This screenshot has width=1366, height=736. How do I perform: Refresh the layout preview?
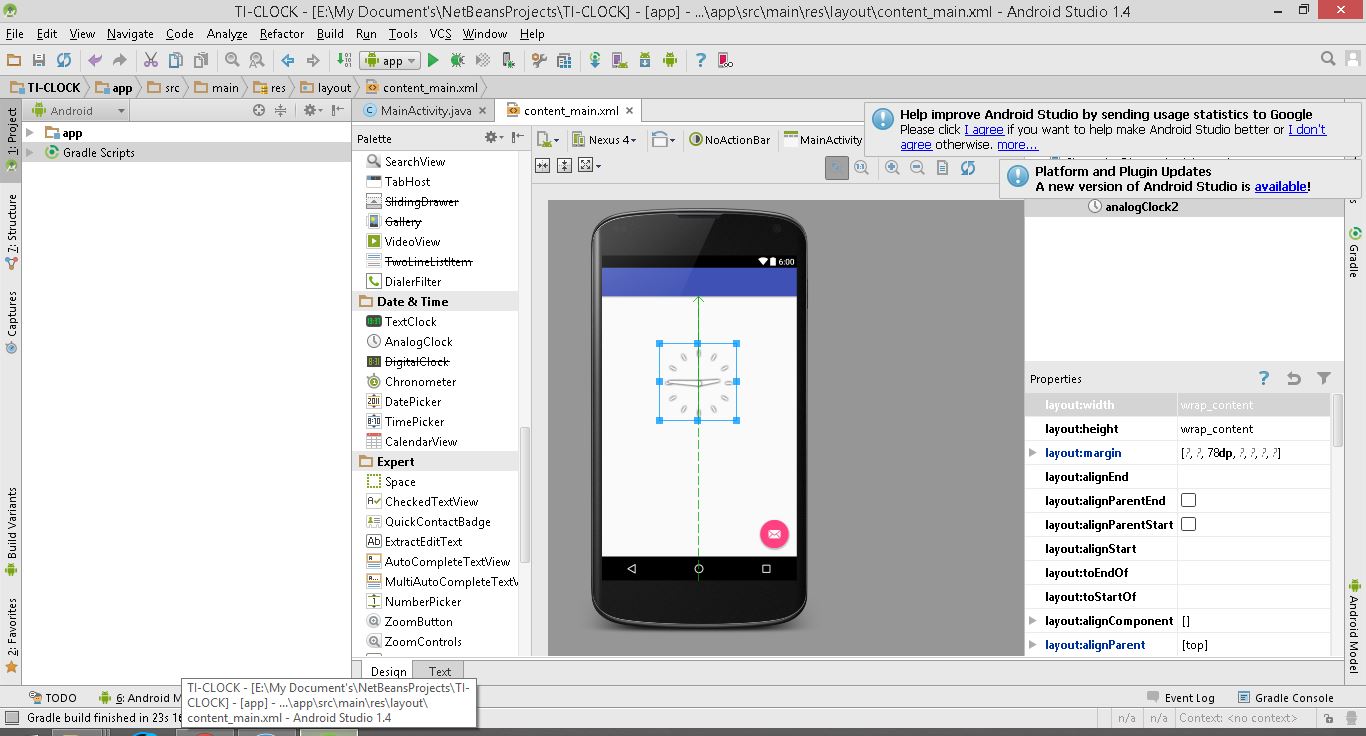pos(968,168)
